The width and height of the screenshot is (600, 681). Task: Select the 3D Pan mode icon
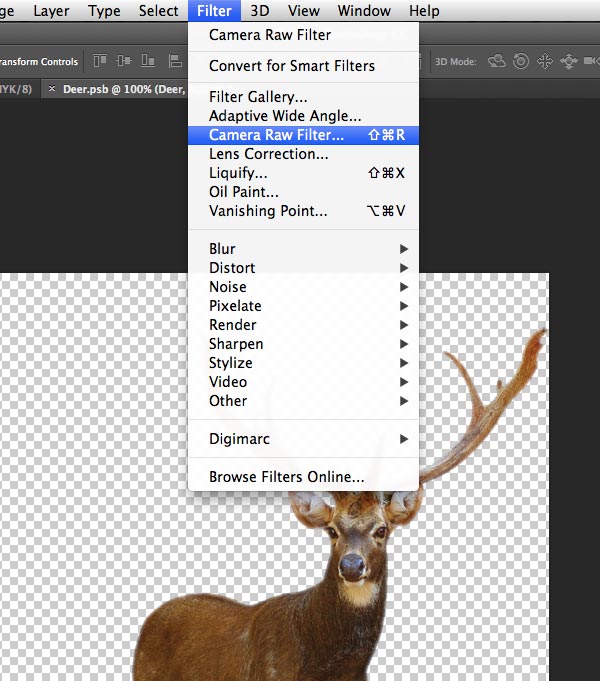coord(545,62)
